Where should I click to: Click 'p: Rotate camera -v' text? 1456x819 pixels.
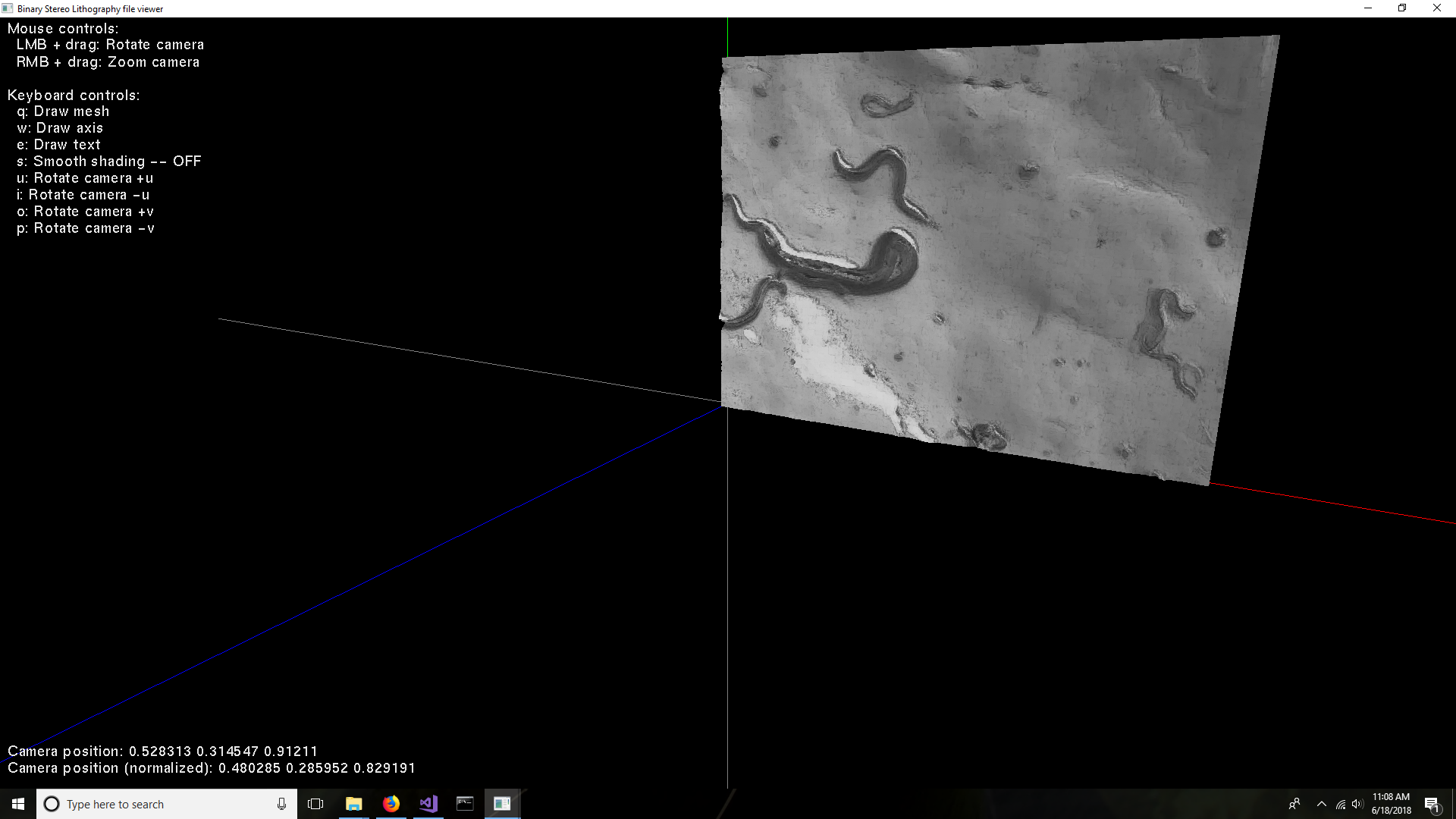point(85,228)
